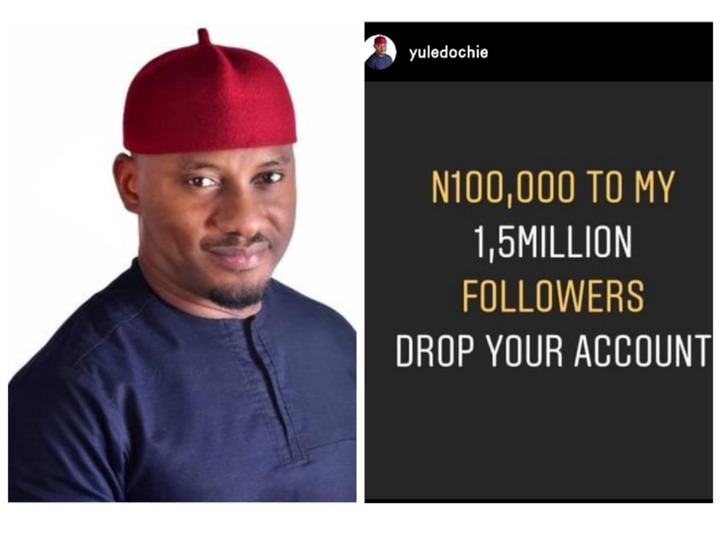Click the red cap in the portrait
Image resolution: width=720 pixels, height=540 pixels.
click(x=209, y=94)
